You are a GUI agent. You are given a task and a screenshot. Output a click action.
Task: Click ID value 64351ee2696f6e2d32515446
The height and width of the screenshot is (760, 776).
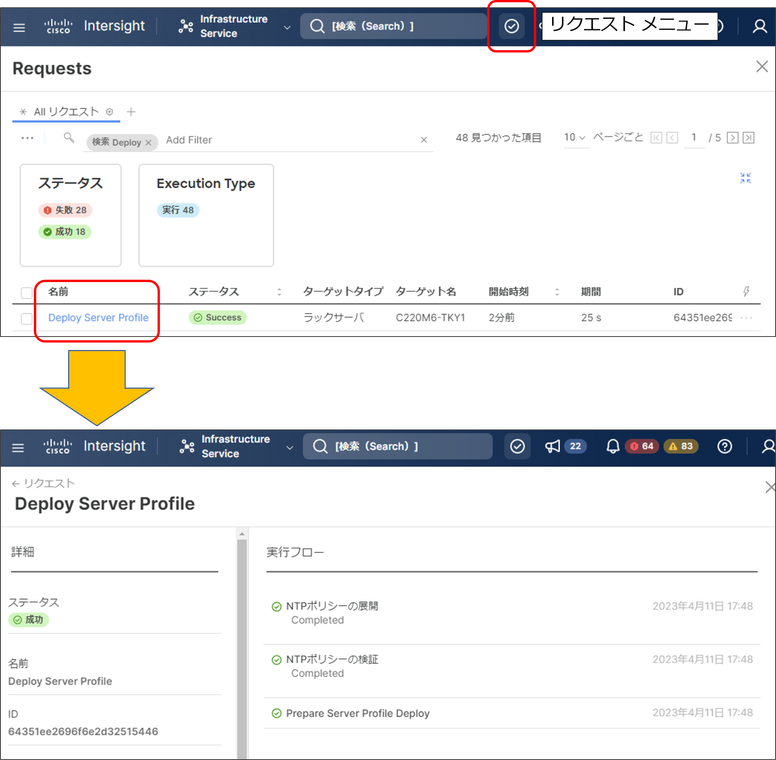[x=83, y=731]
